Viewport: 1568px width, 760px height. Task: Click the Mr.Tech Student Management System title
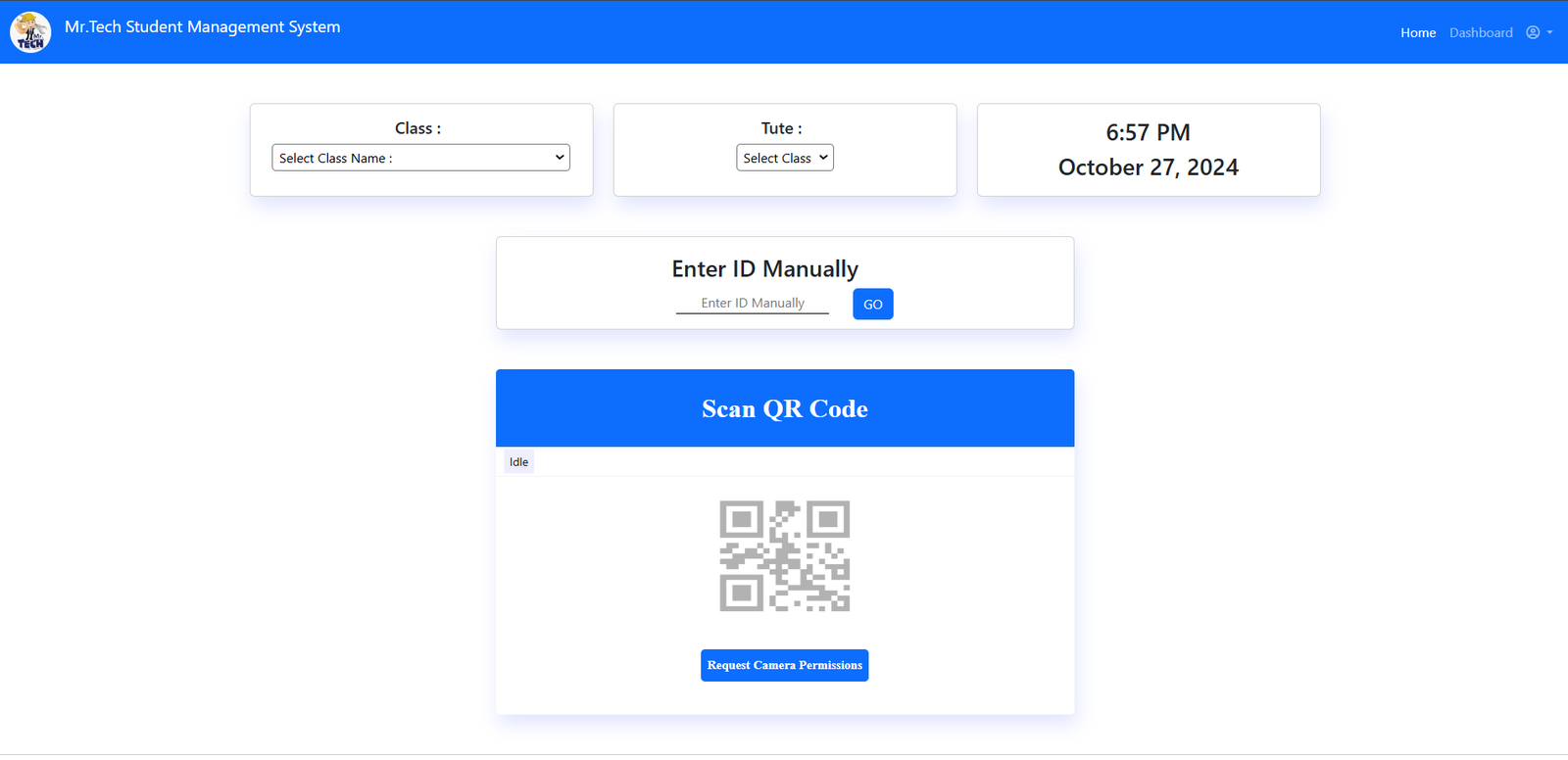point(203,27)
